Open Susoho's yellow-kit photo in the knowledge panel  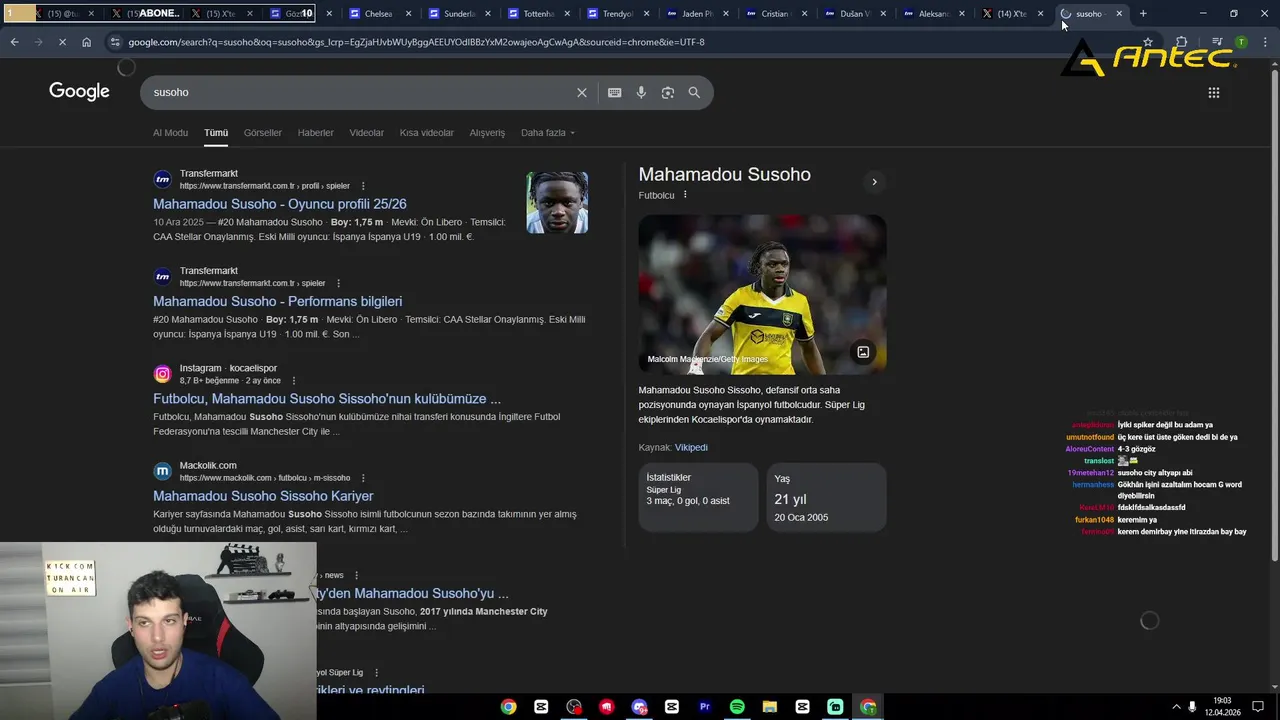(762, 294)
